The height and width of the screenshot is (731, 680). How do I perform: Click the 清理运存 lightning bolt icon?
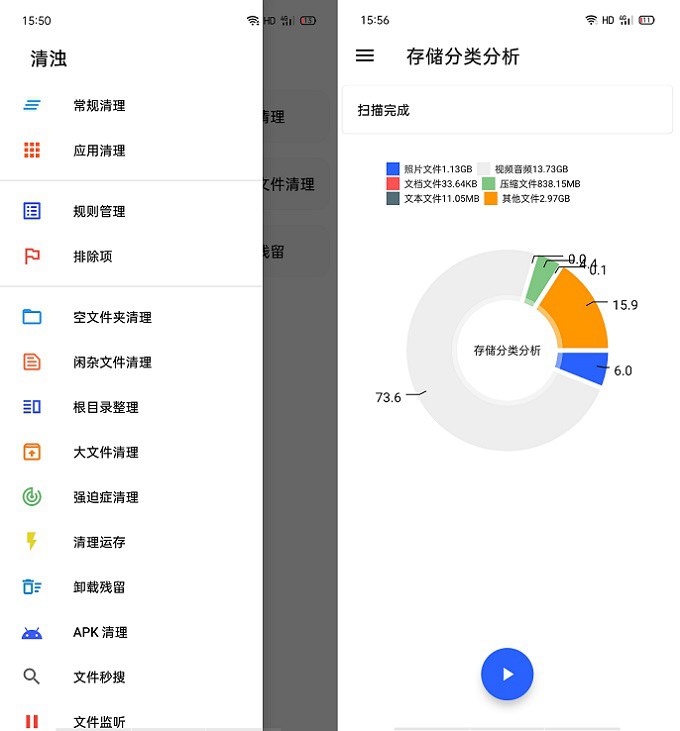point(31,541)
